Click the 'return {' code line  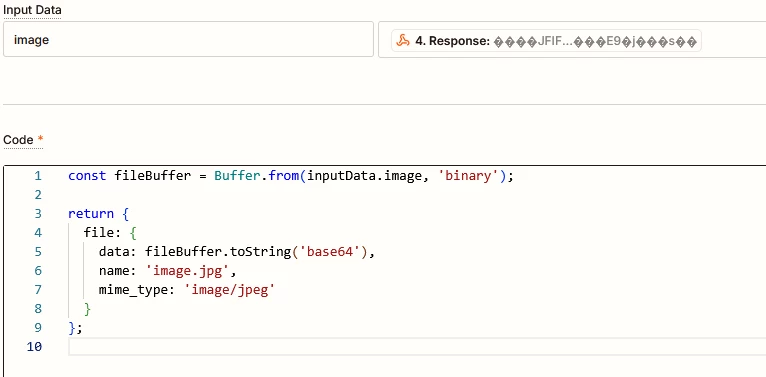pyautogui.click(x=98, y=214)
